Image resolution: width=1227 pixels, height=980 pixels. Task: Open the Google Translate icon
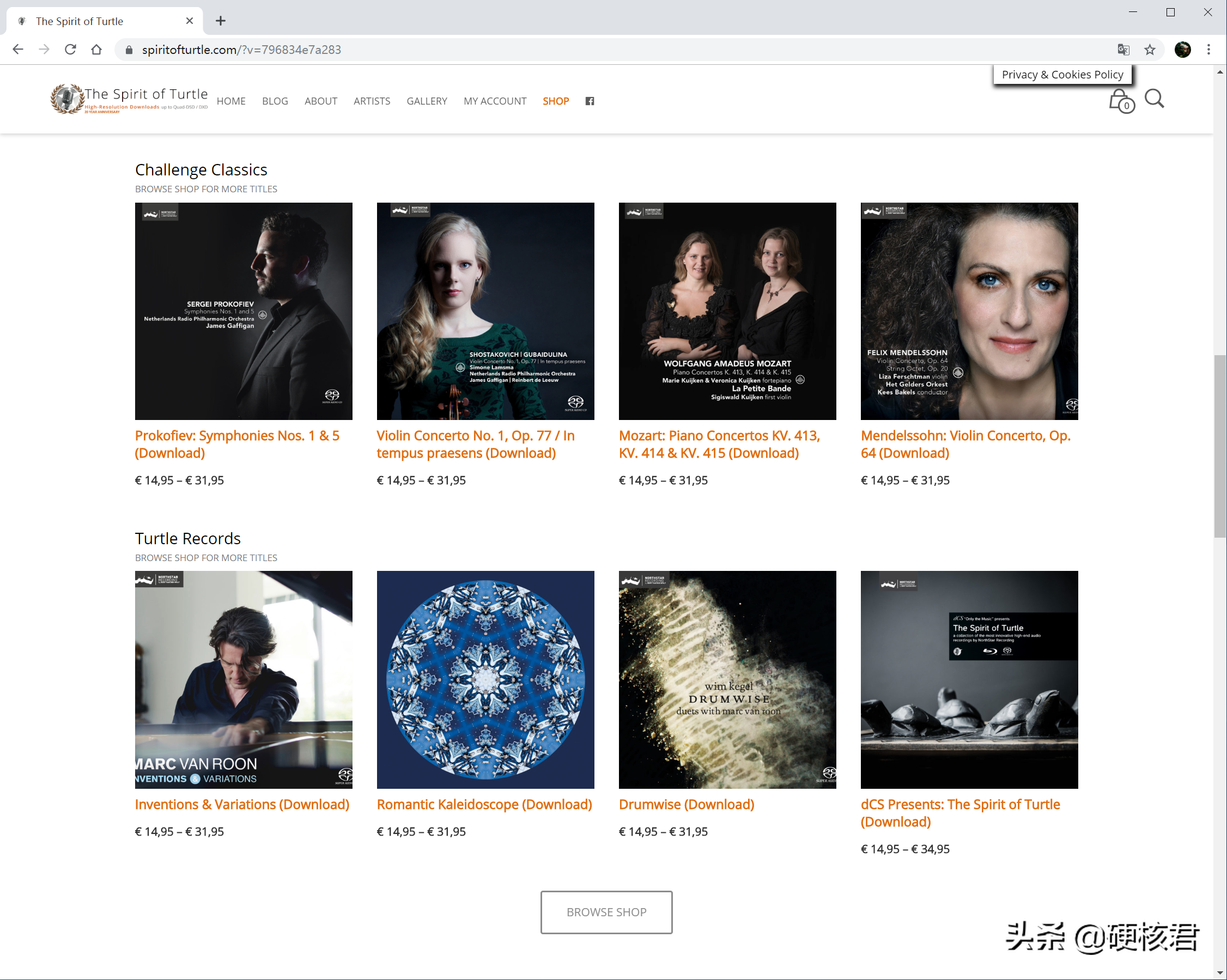1123,50
